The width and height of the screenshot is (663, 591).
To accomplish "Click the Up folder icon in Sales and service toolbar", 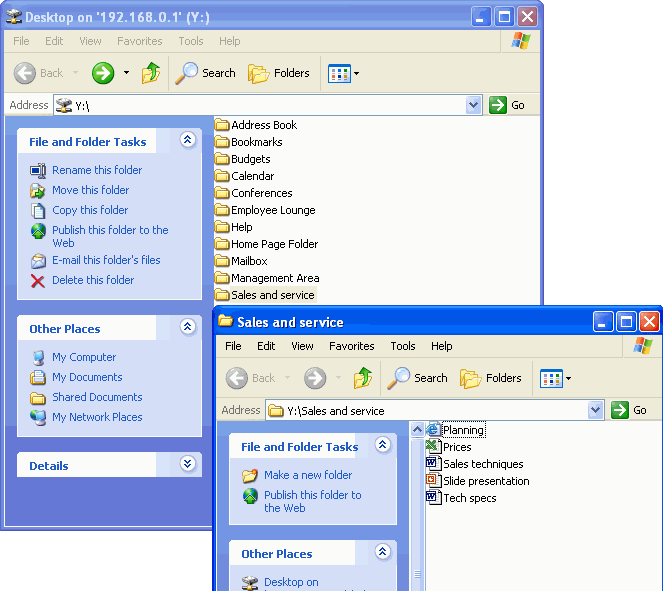I will tap(363, 378).
